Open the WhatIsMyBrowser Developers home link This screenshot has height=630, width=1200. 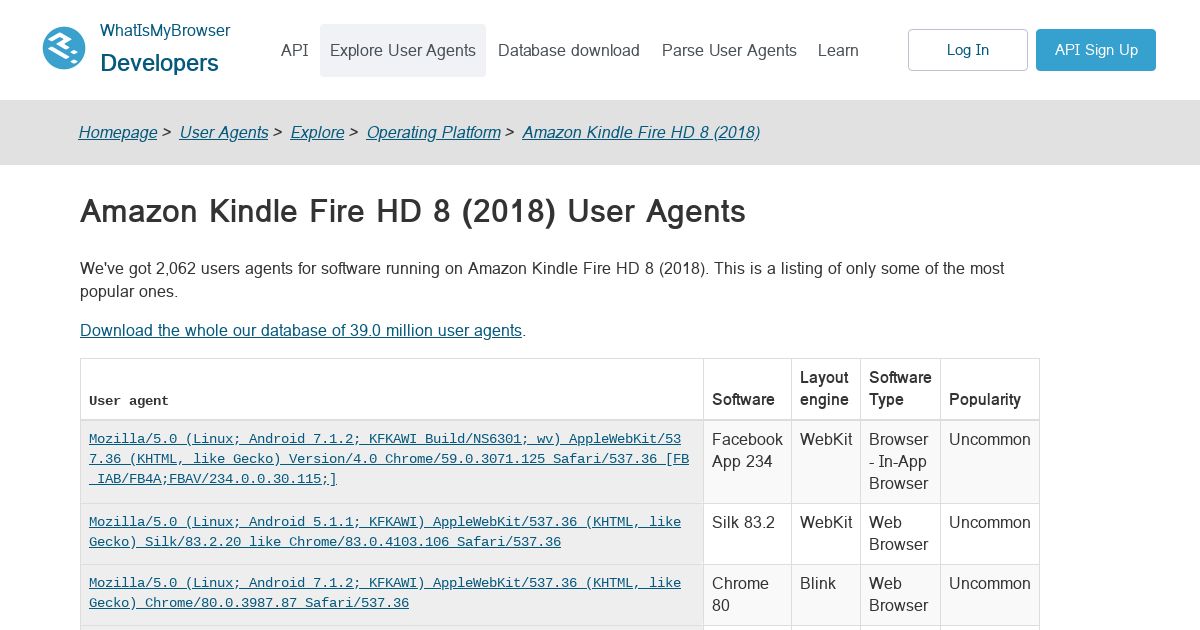165,48
